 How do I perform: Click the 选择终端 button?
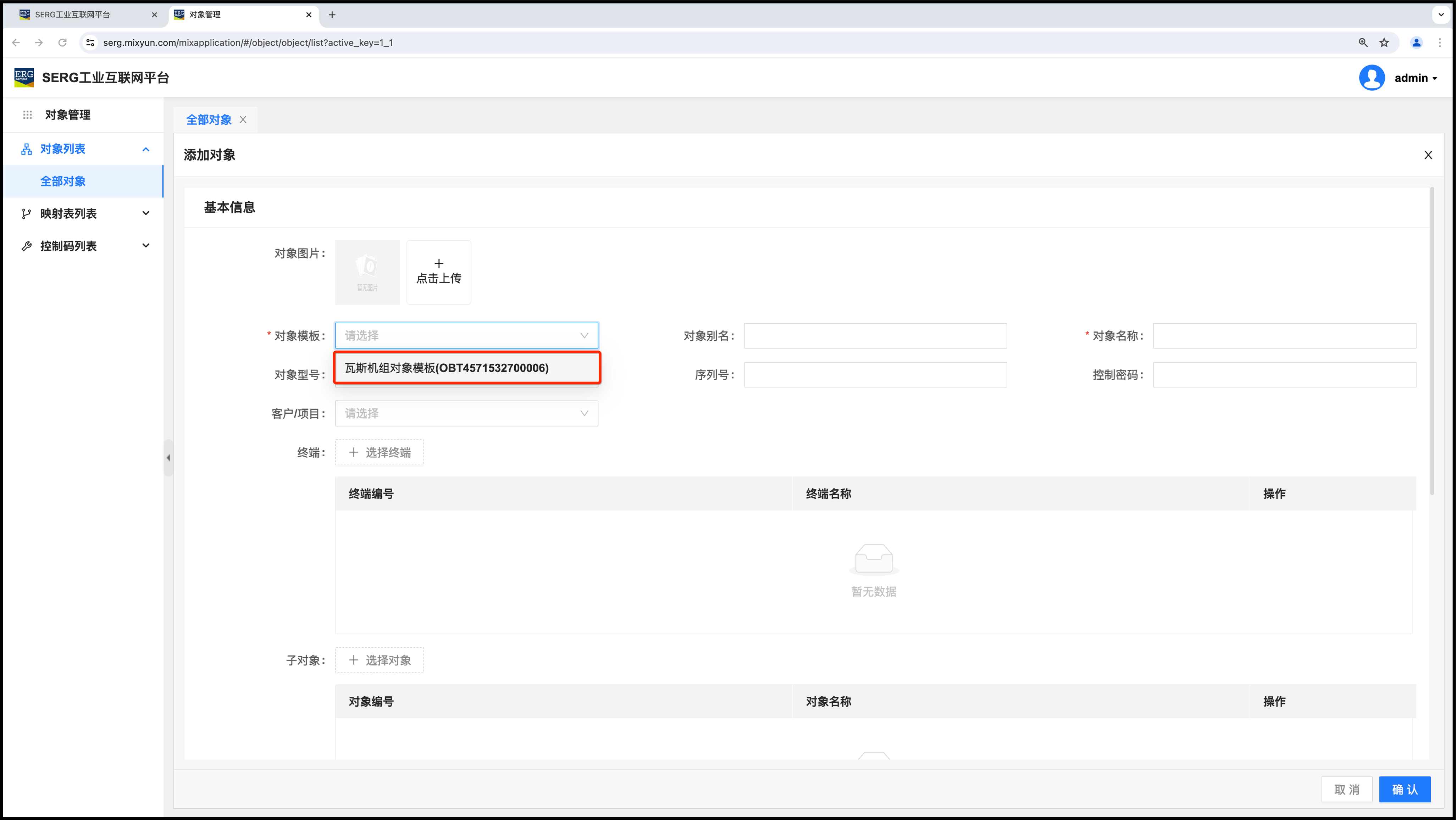point(379,453)
